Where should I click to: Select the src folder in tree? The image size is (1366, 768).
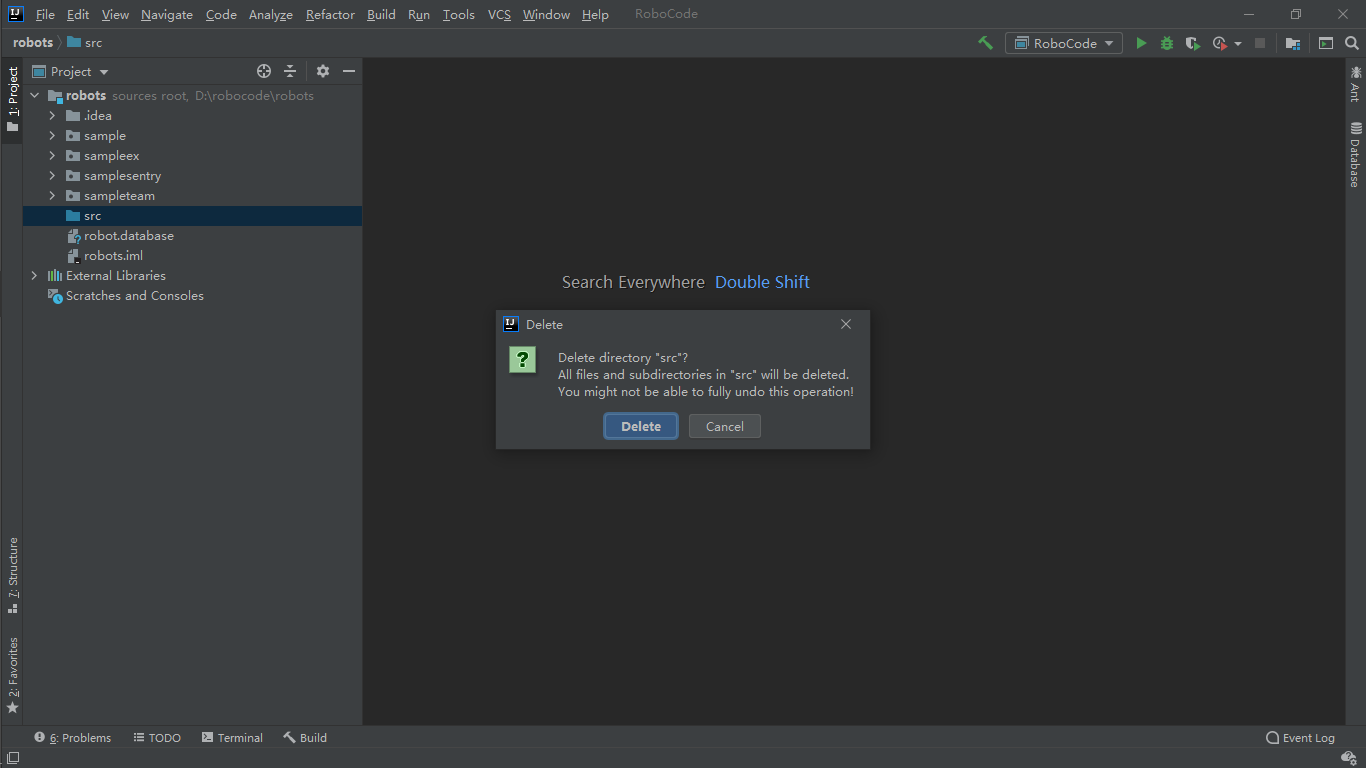coord(192,216)
